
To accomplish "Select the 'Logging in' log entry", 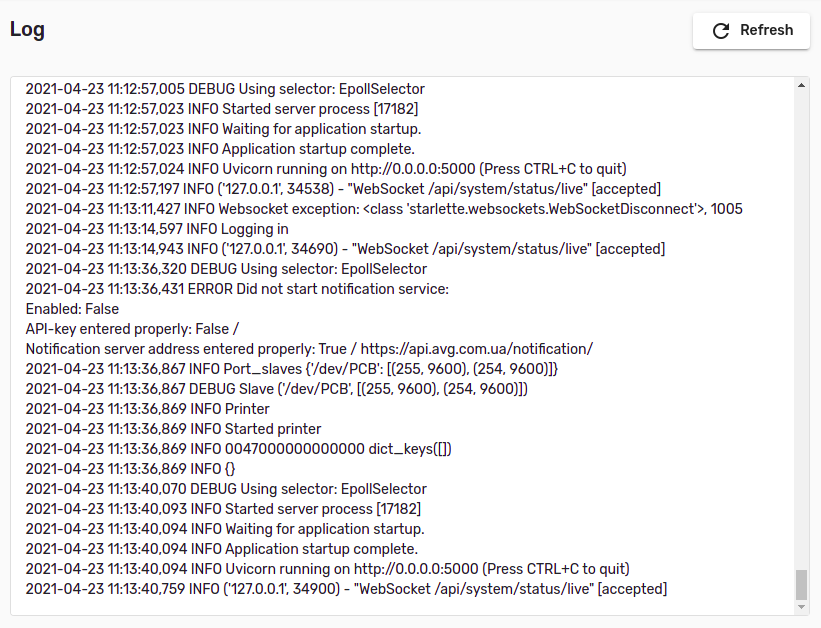I will (157, 229).
